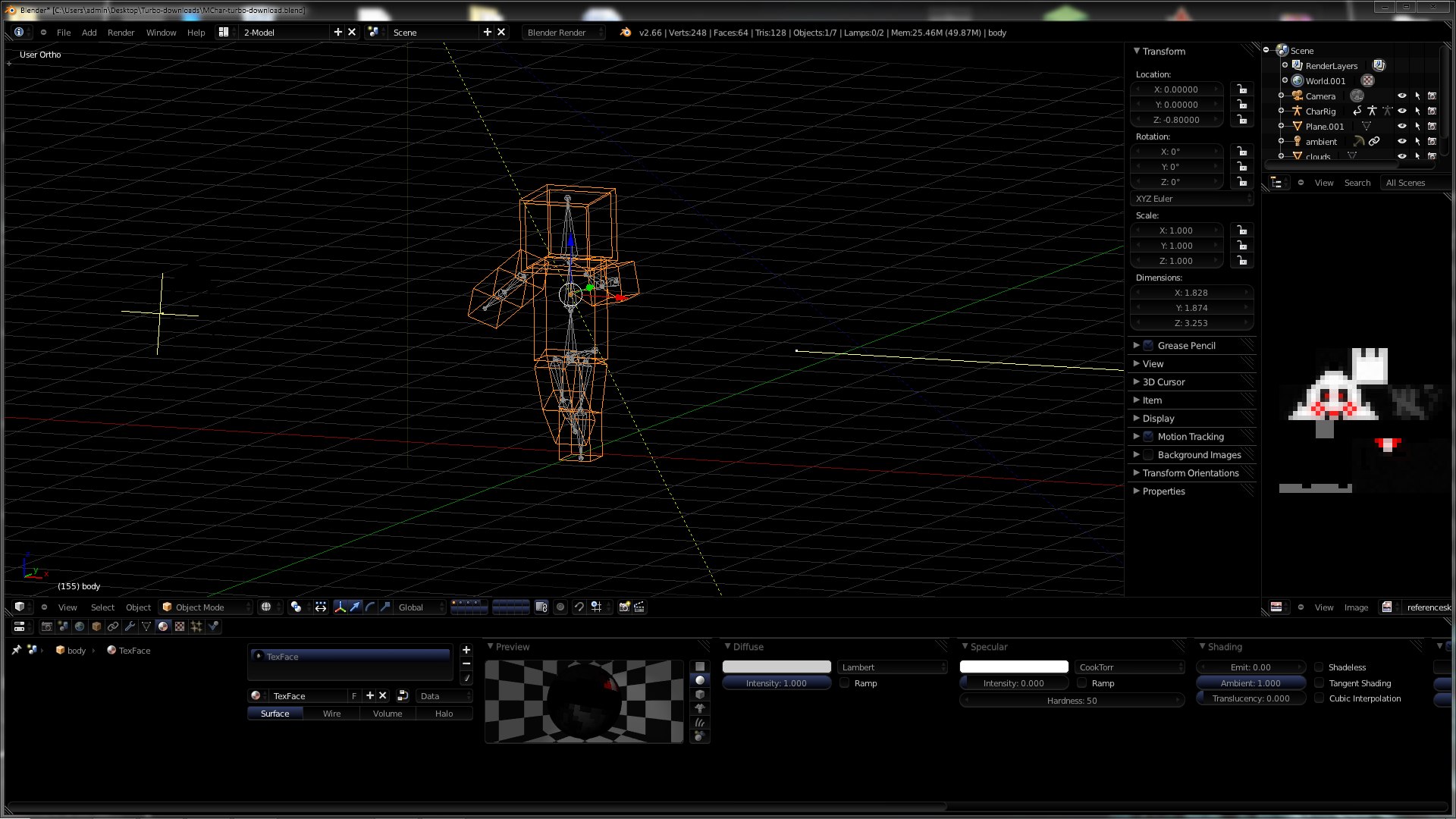The height and width of the screenshot is (819, 1456).
Task: Enable the Cubic Interpolation checkbox
Action: pos(1319,698)
